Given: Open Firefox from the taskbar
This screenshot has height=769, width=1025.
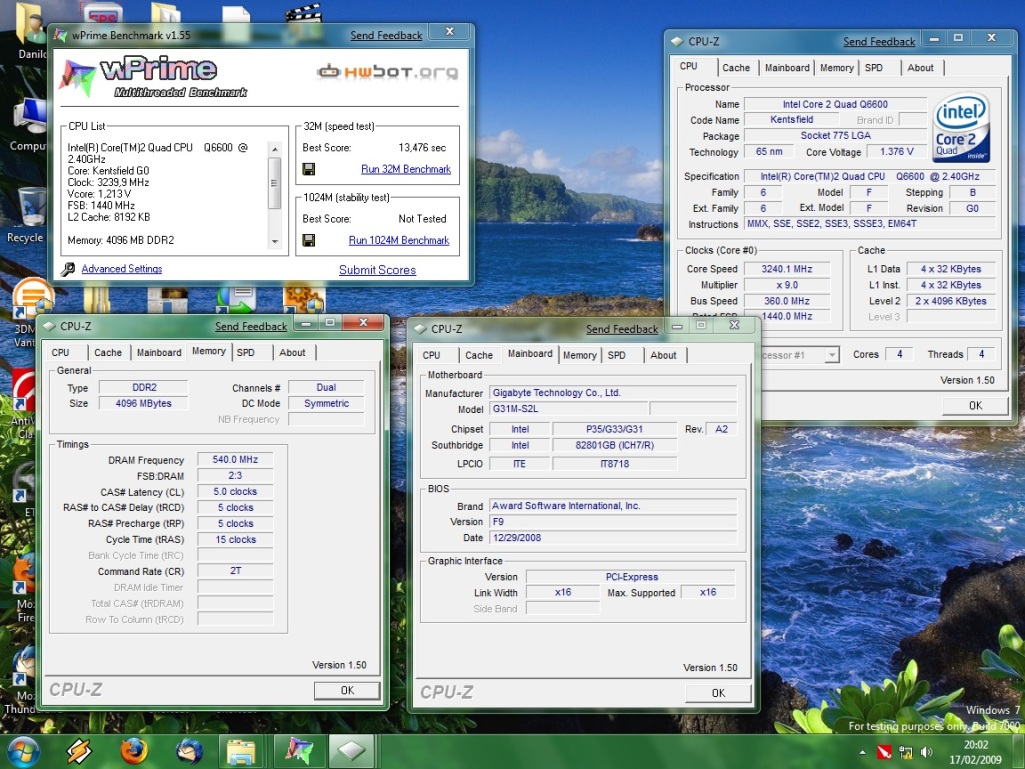Looking at the screenshot, I should click(134, 751).
